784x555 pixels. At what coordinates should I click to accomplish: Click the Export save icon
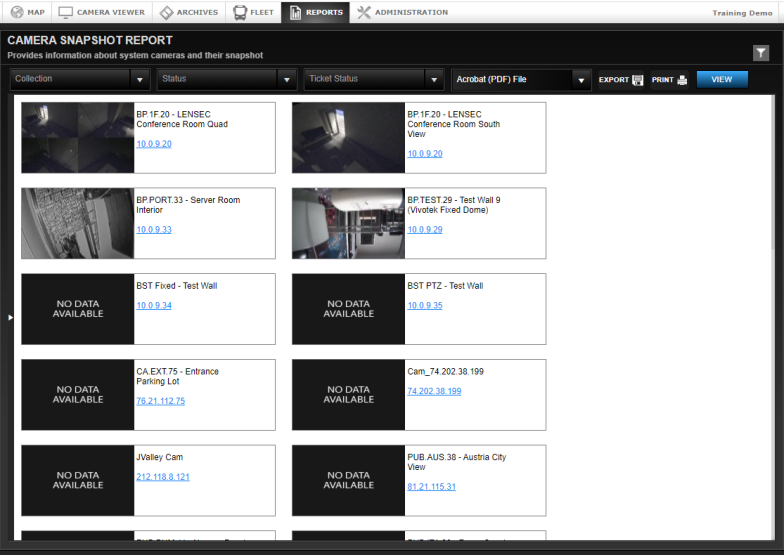point(638,80)
